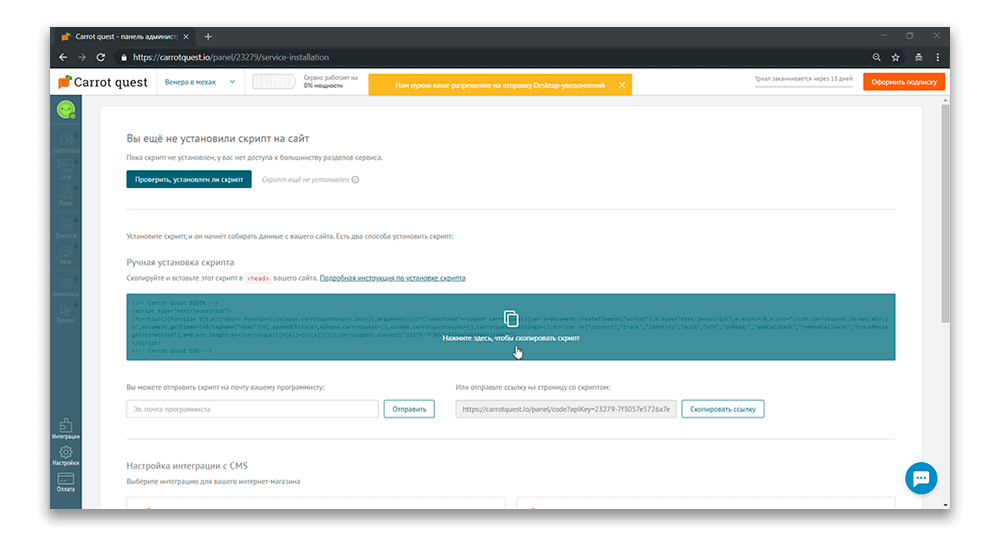This screenshot has height=536, width=1000.
Task: Open Настройки gear in the sidebar
Action: click(66, 456)
